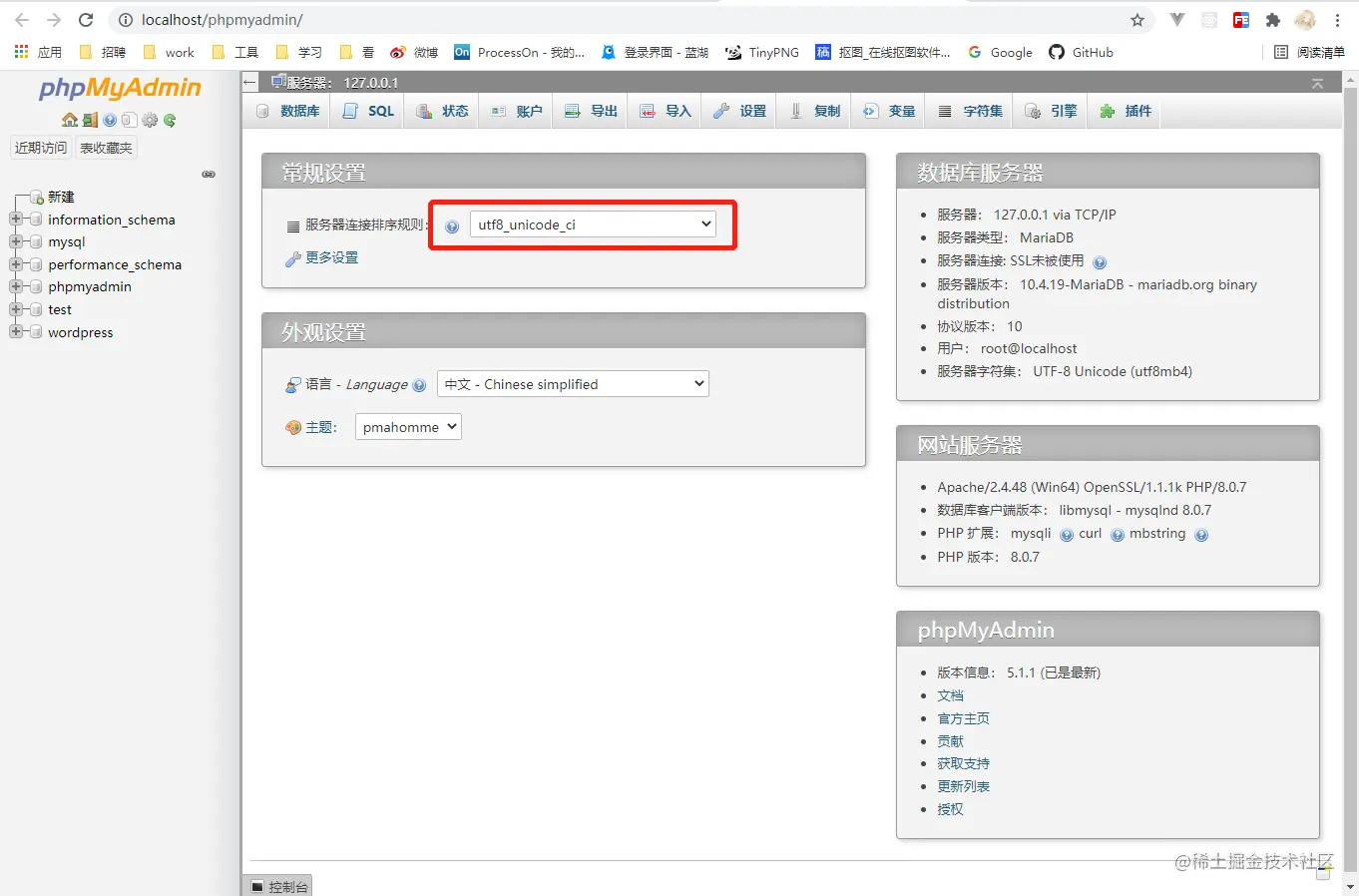This screenshot has width=1359, height=896.
Task: Switch to the 状态 tab
Action: pos(442,111)
